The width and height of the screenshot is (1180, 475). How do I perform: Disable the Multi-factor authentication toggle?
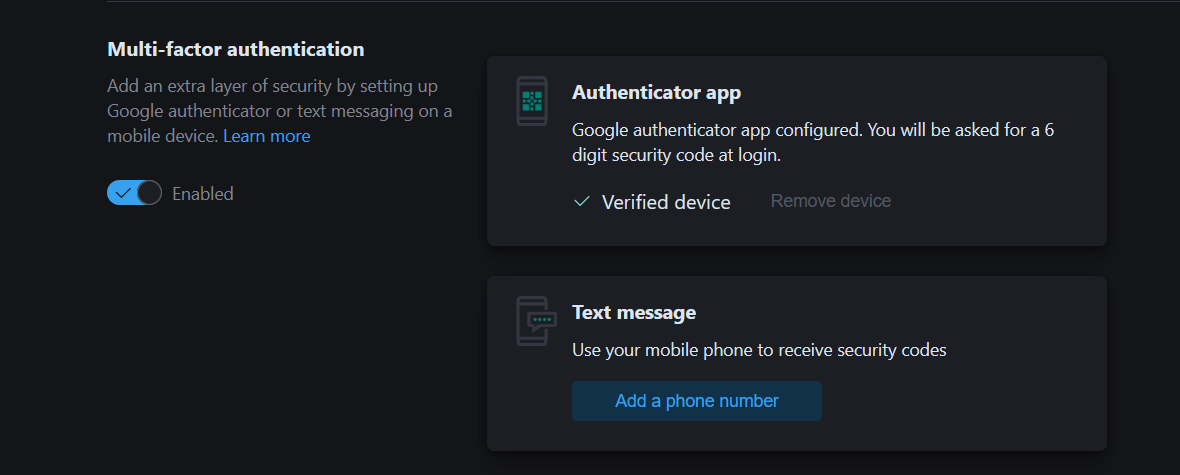[x=134, y=193]
